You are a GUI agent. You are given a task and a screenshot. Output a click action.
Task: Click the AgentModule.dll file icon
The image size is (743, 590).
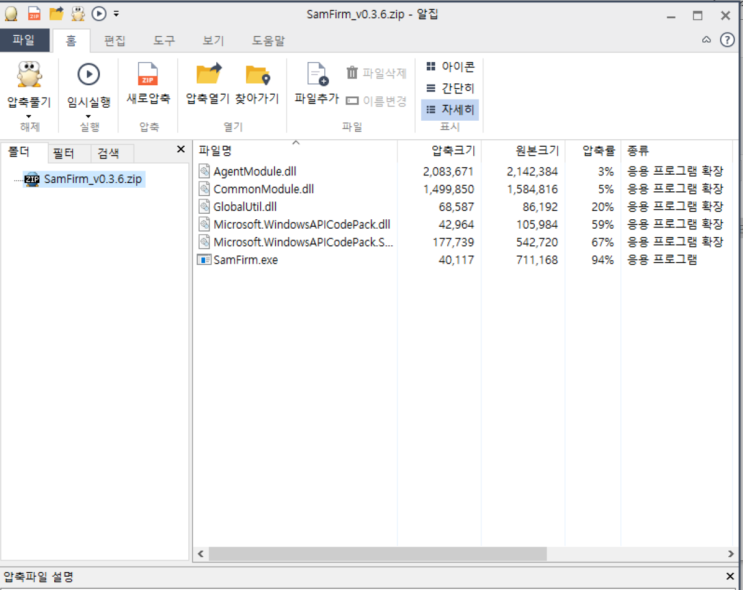tap(204, 172)
